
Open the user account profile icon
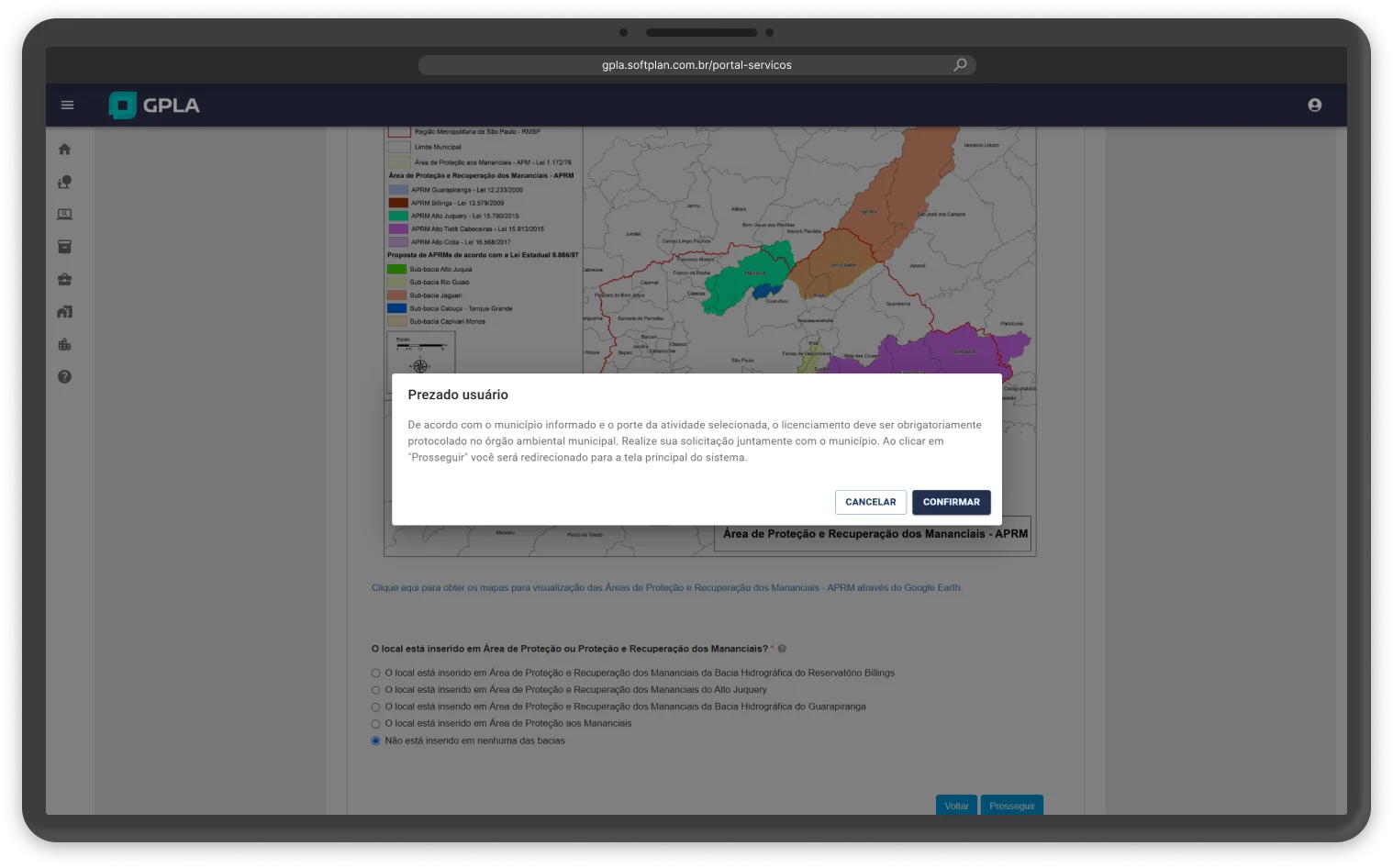[x=1314, y=106]
